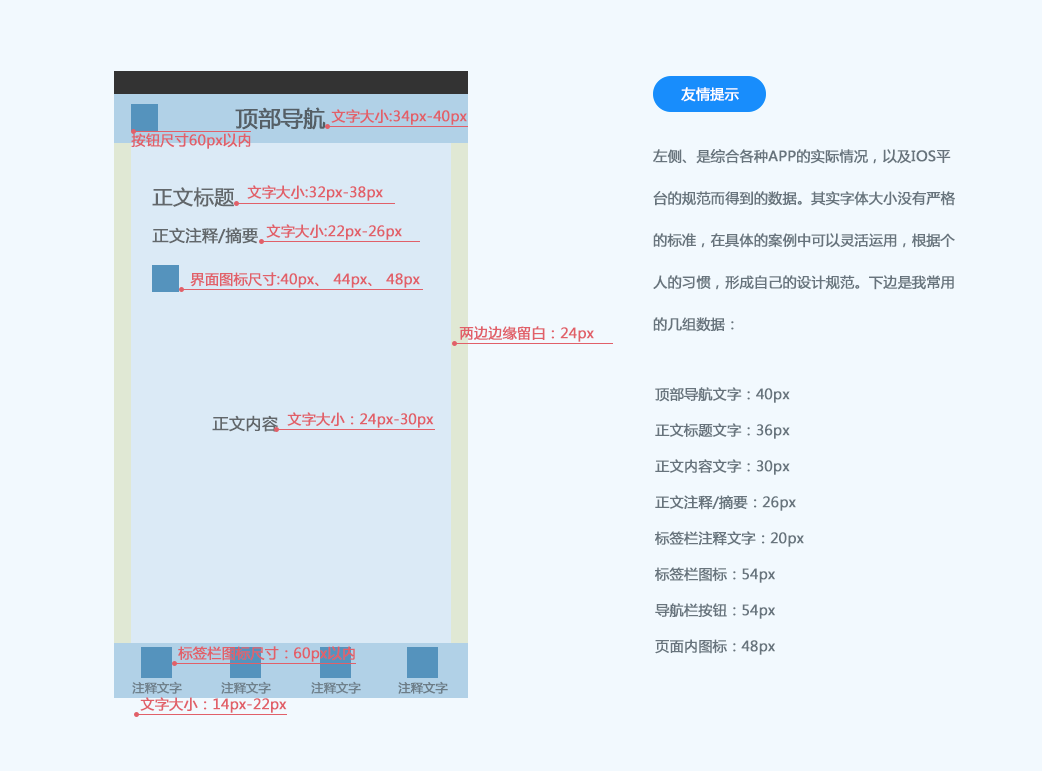
Task: Click the blue interface icon beside 界面图标尺寸
Action: tap(163, 278)
